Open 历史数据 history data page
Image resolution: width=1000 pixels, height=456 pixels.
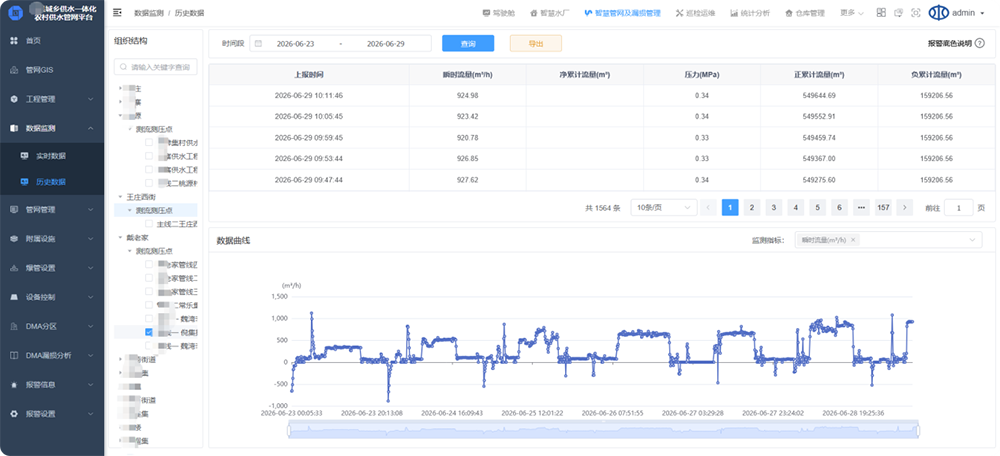(x=52, y=182)
